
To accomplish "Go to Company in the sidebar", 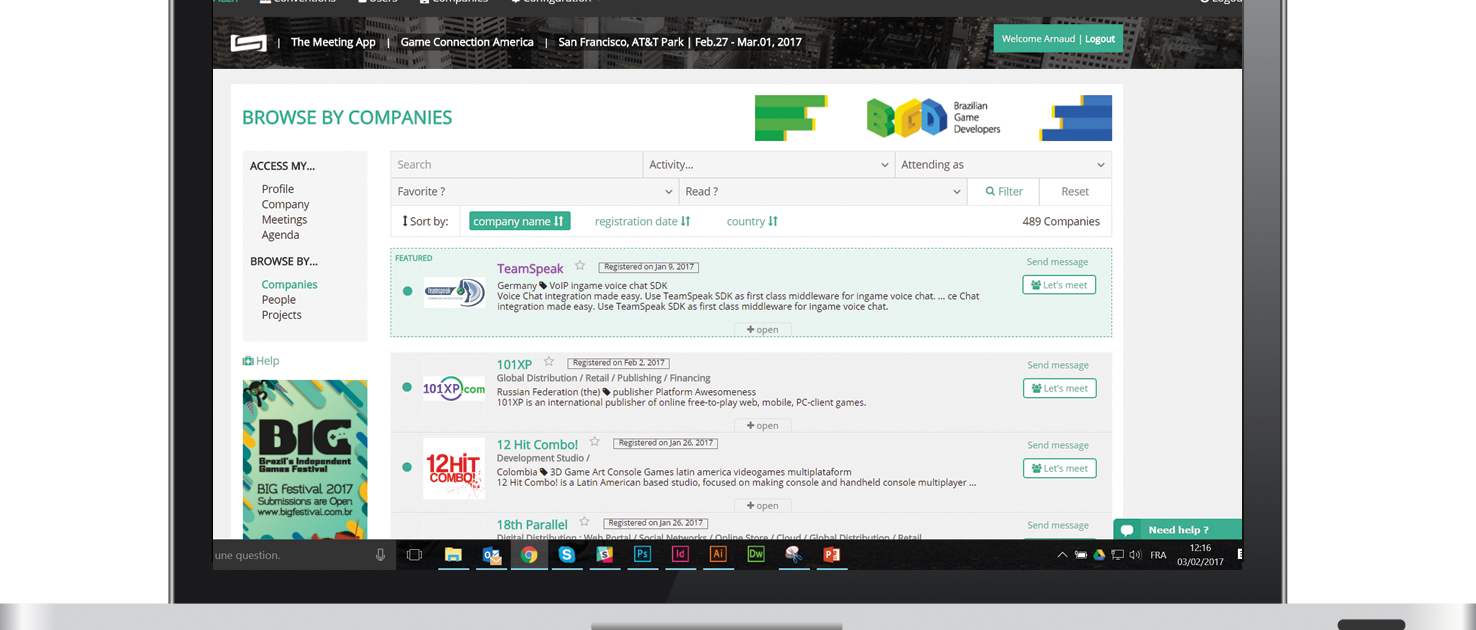I will click(x=286, y=204).
